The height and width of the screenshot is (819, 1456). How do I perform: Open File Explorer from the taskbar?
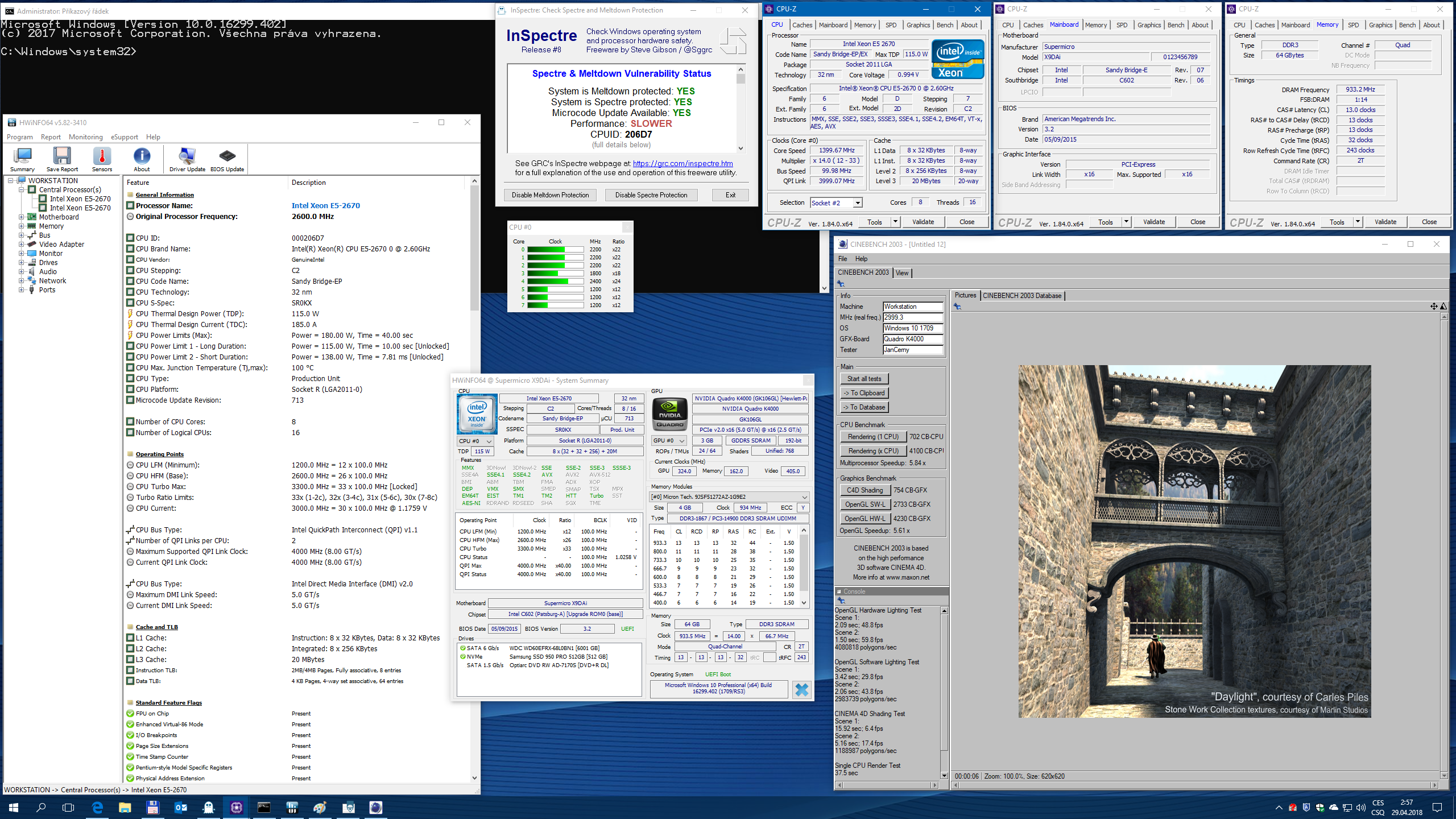tap(125, 807)
